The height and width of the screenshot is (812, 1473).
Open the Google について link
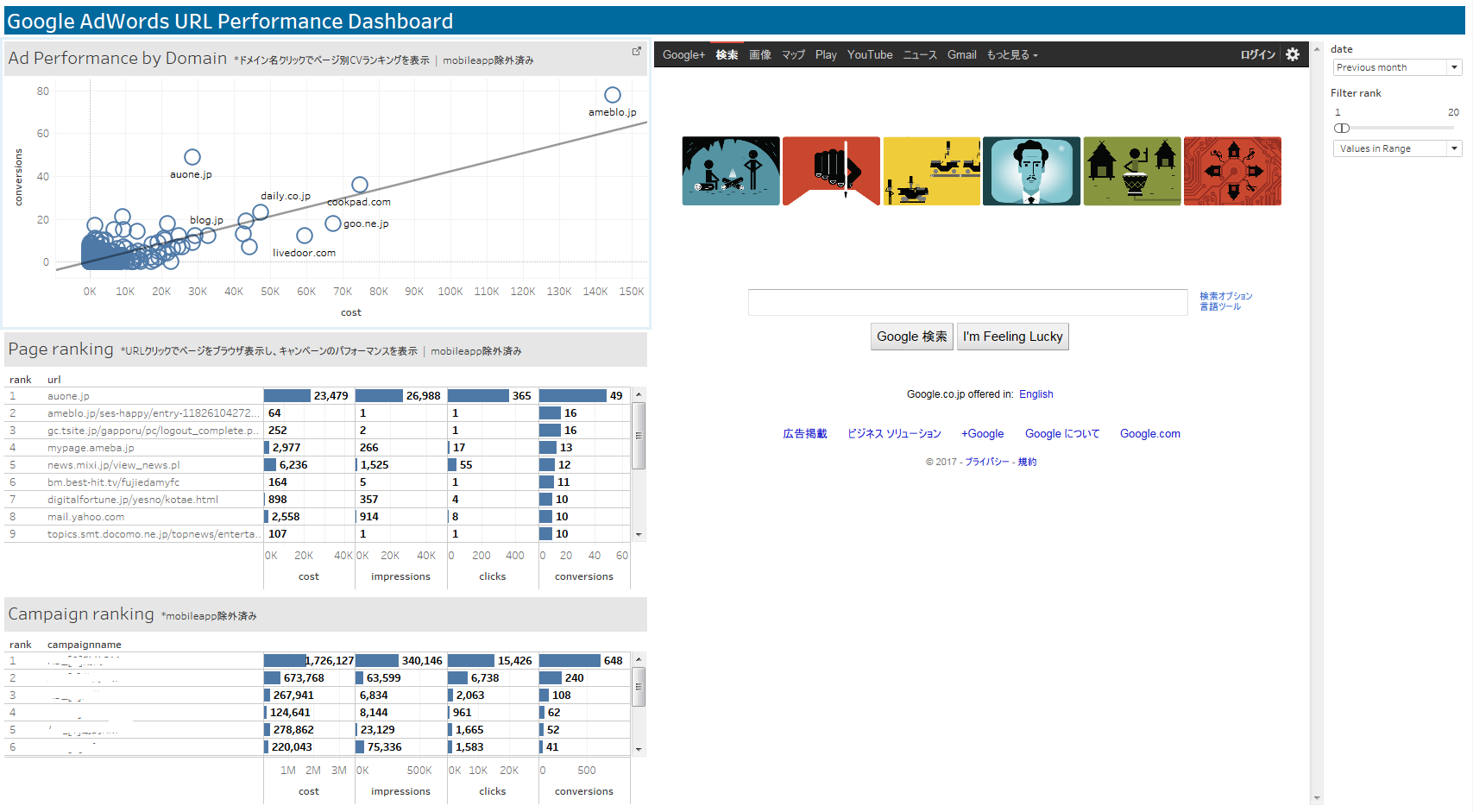(1062, 434)
